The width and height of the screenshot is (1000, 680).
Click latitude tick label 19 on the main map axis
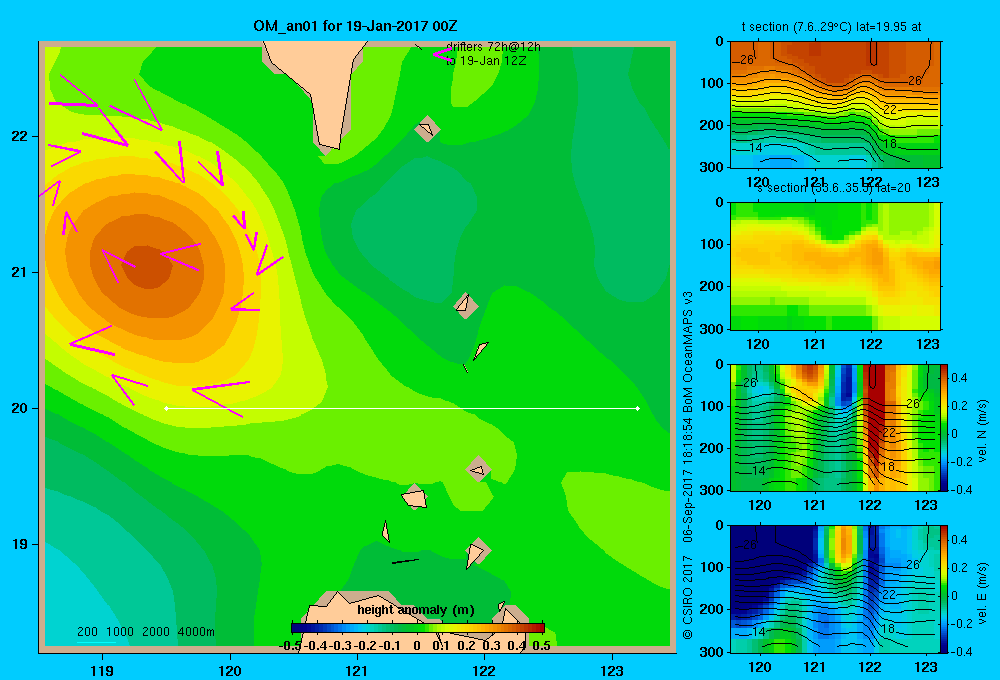pyautogui.click(x=20, y=544)
